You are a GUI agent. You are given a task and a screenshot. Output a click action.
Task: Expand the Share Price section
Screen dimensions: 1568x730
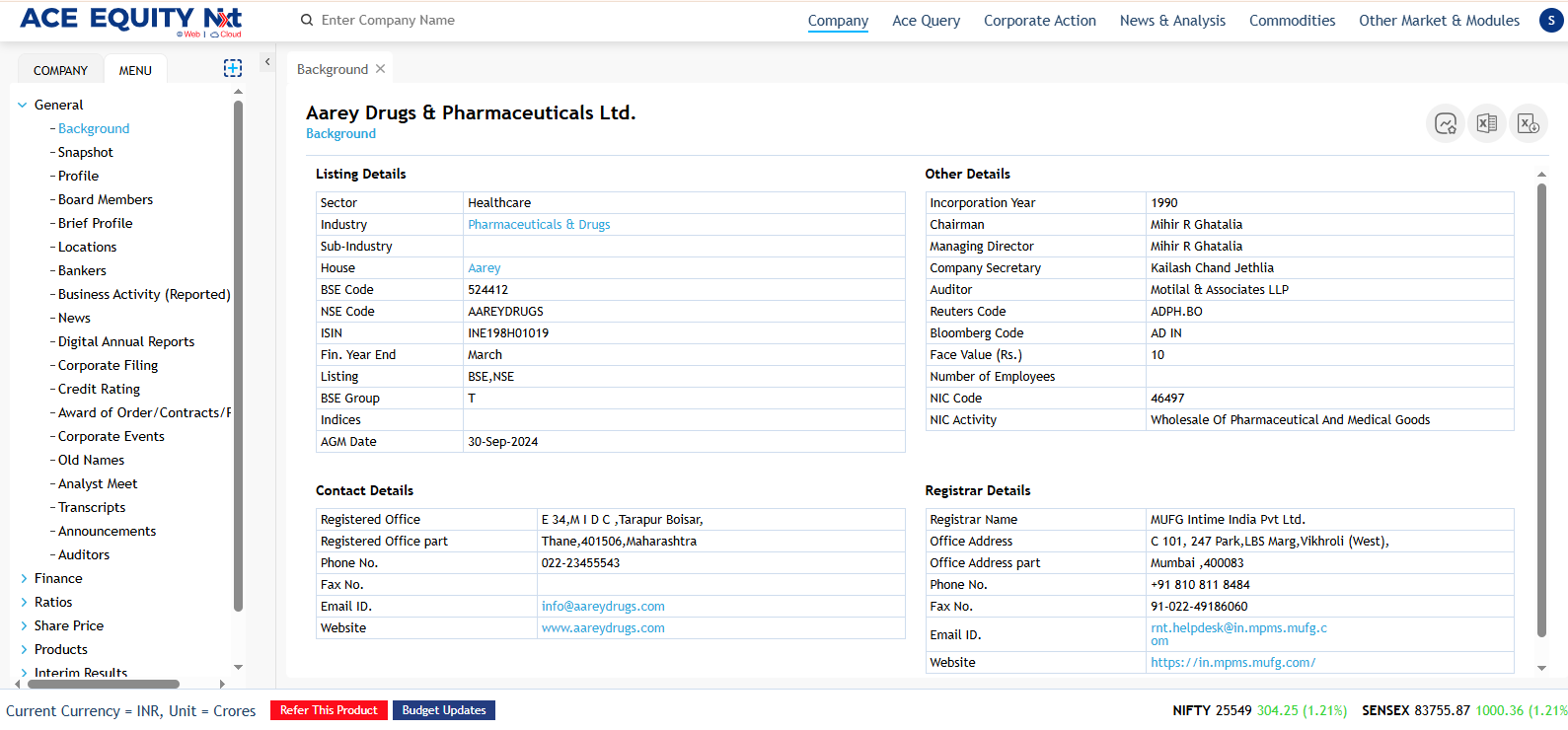point(23,625)
